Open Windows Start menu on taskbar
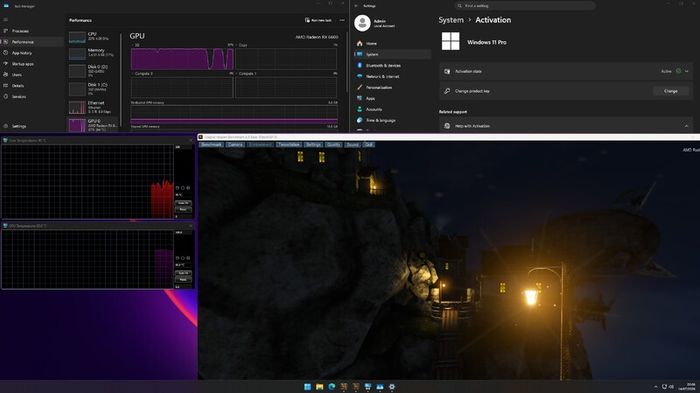The width and height of the screenshot is (700, 393). coord(308,387)
